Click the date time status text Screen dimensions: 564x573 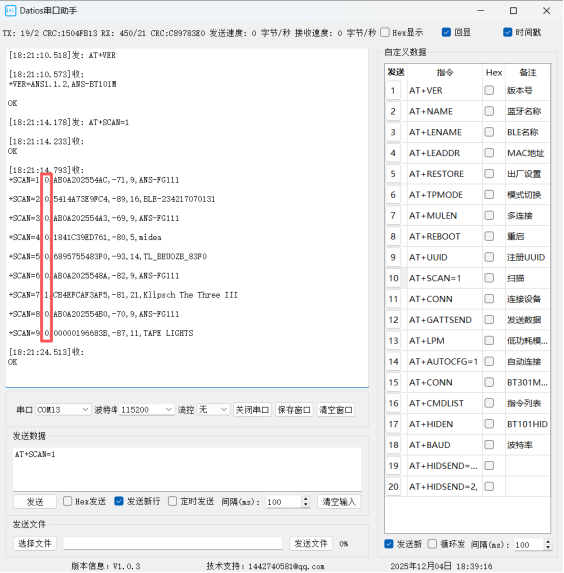tap(441, 566)
